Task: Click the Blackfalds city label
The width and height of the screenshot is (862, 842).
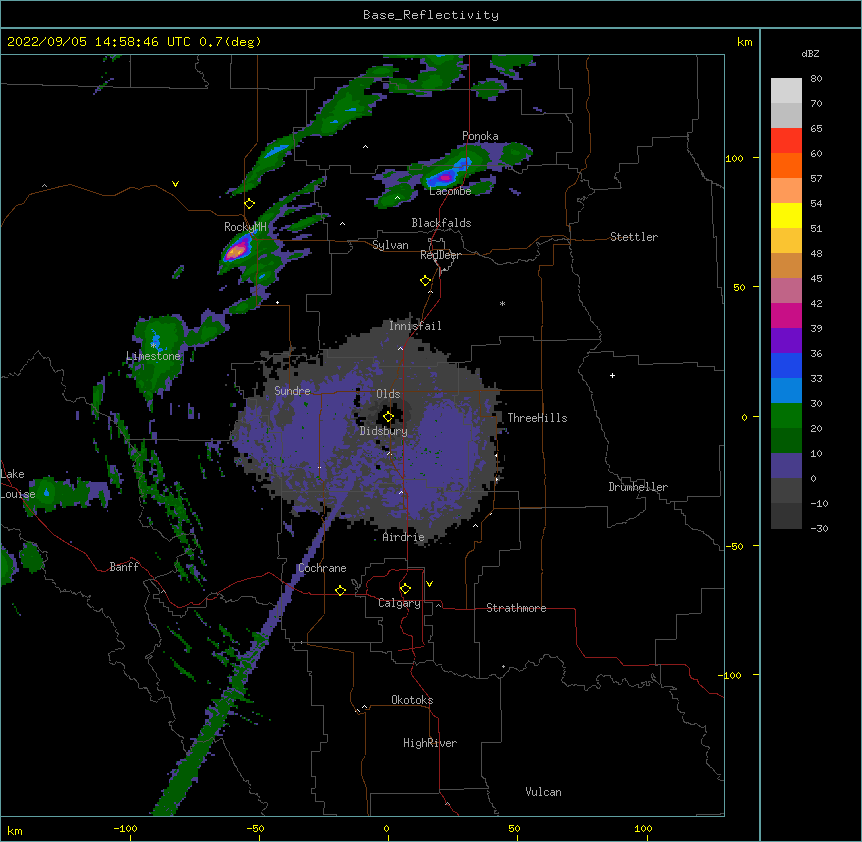Action: 441,223
